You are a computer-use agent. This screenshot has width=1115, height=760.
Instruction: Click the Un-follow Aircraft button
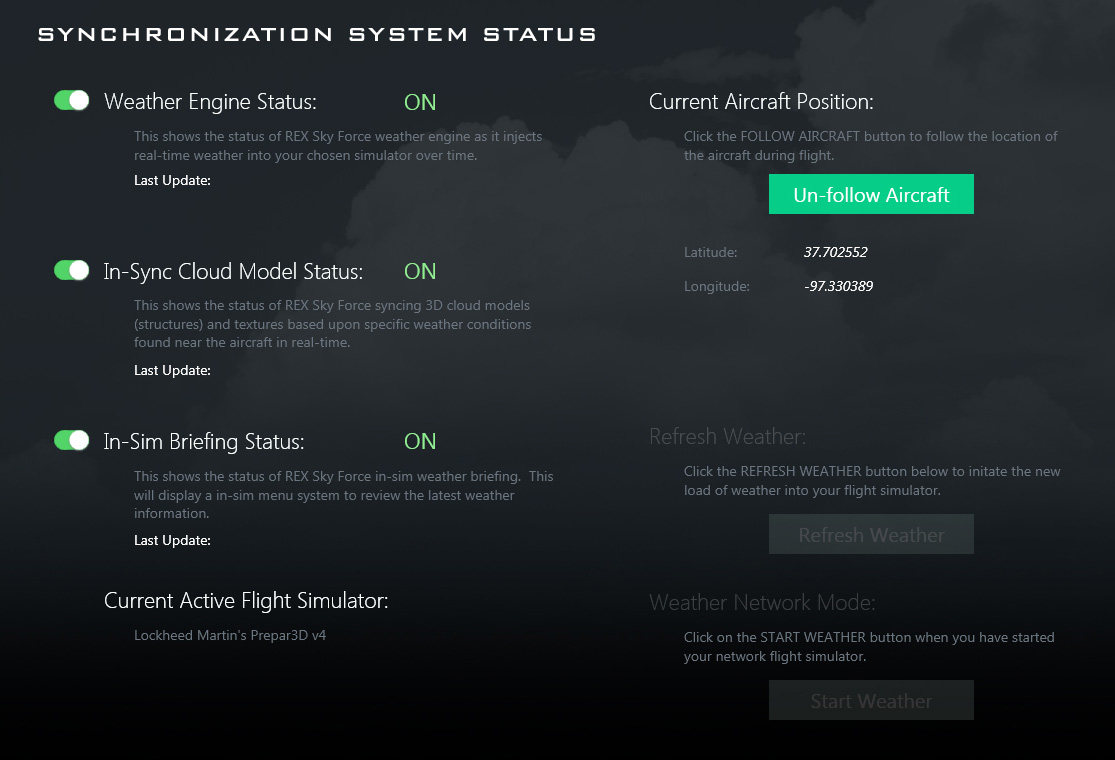[871, 194]
